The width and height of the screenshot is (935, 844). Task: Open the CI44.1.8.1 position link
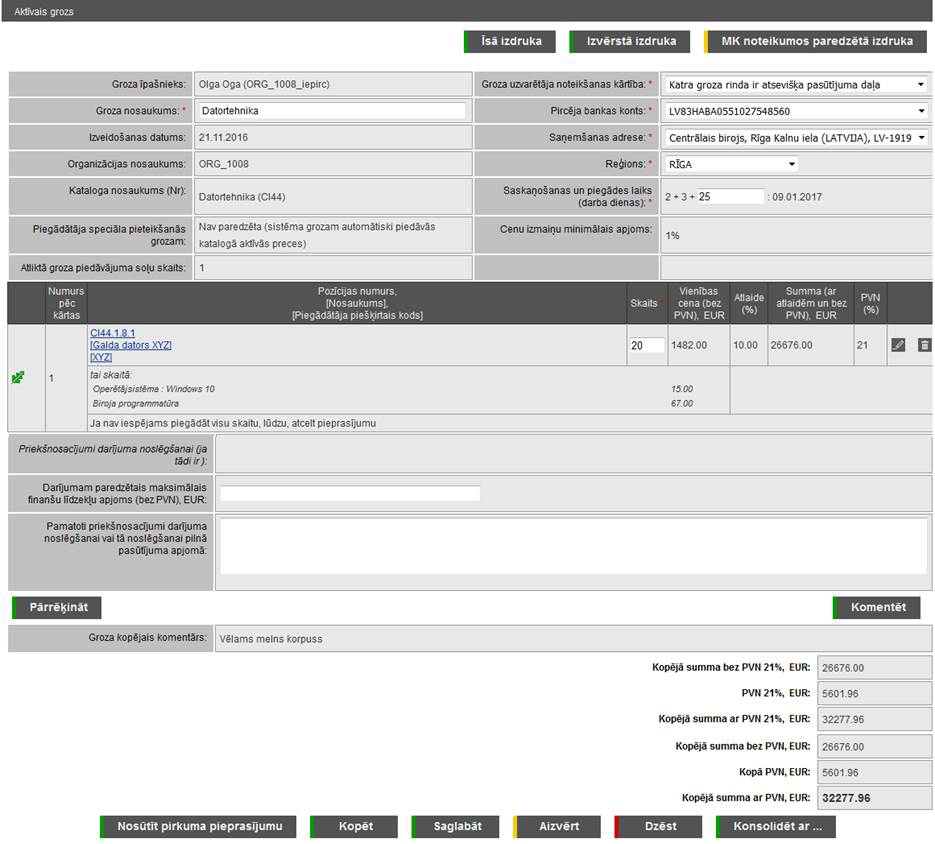(112, 333)
